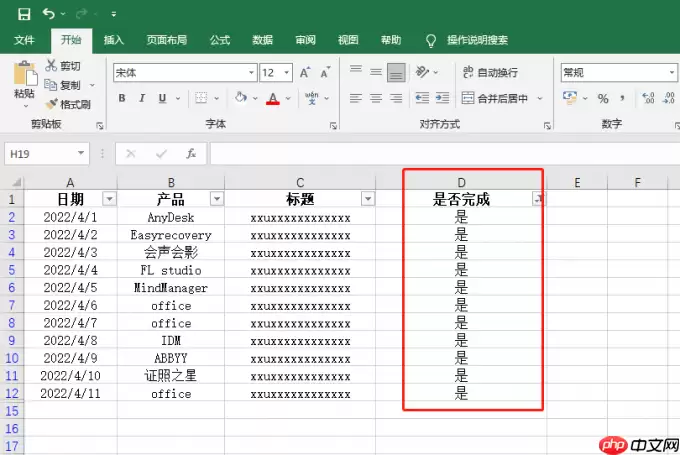This screenshot has height=455, width=680.
Task: Toggle bottom vertical alignment
Action: coord(396,72)
